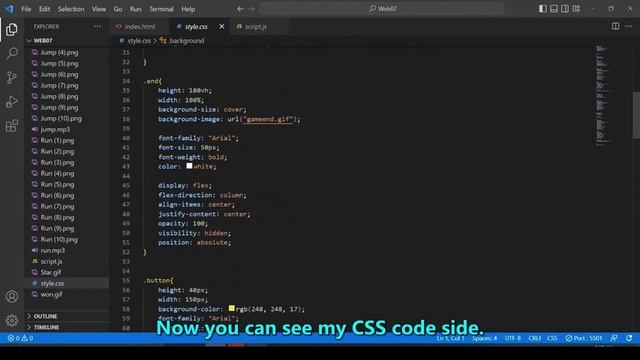This screenshot has height=360, width=640.
Task: Click the CRLF line ending status
Action: click(535, 338)
